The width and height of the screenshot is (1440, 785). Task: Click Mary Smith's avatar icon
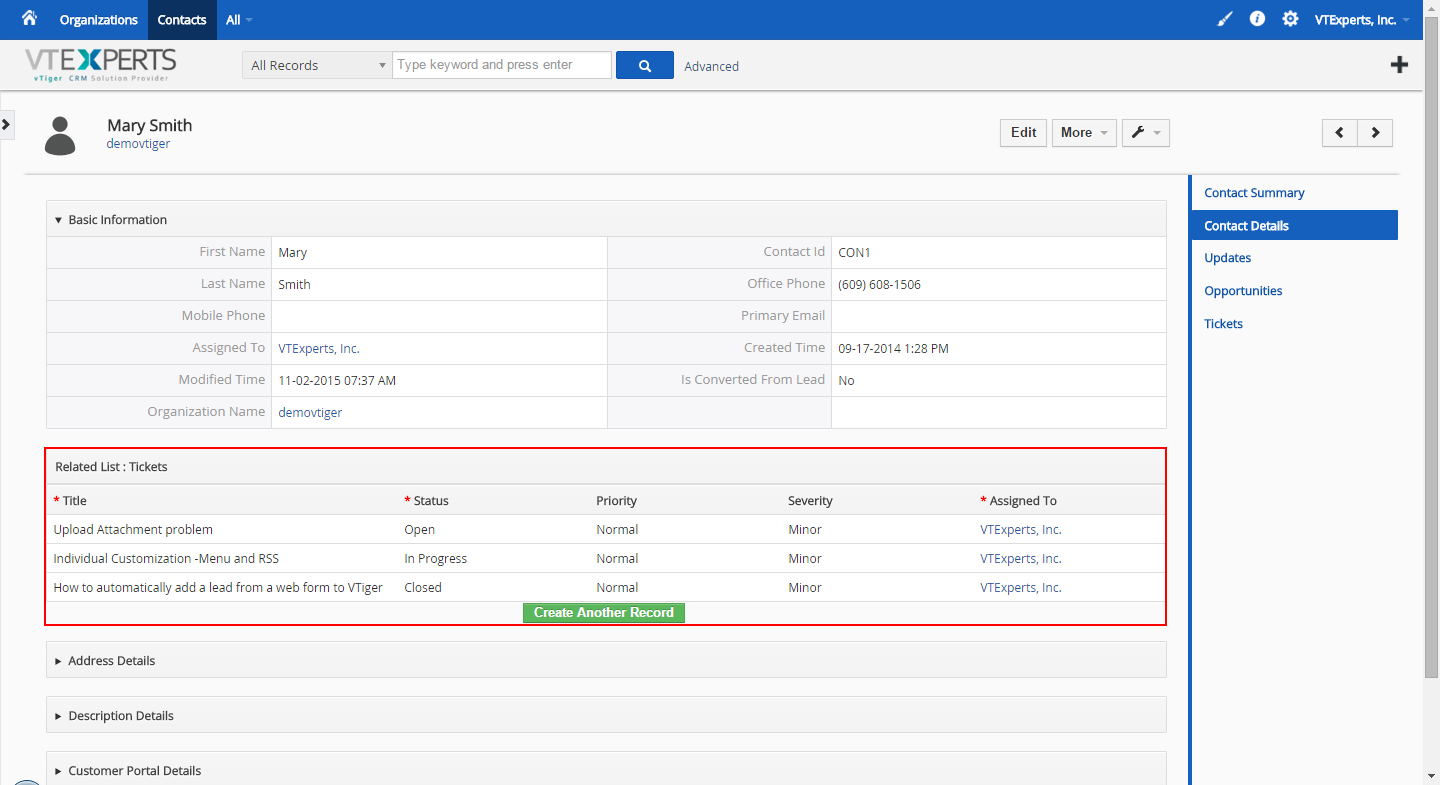(61, 136)
